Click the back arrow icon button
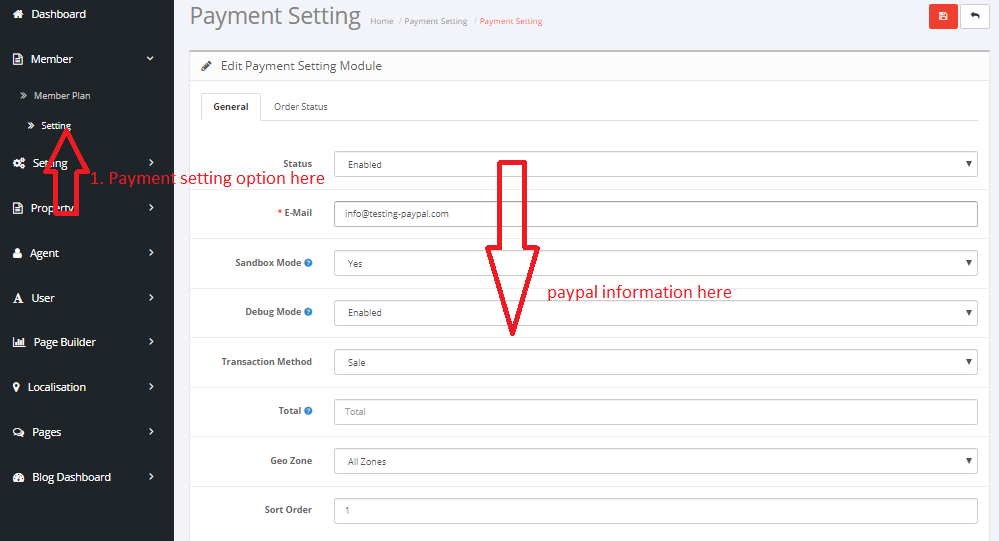Image resolution: width=999 pixels, height=541 pixels. pos(974,16)
